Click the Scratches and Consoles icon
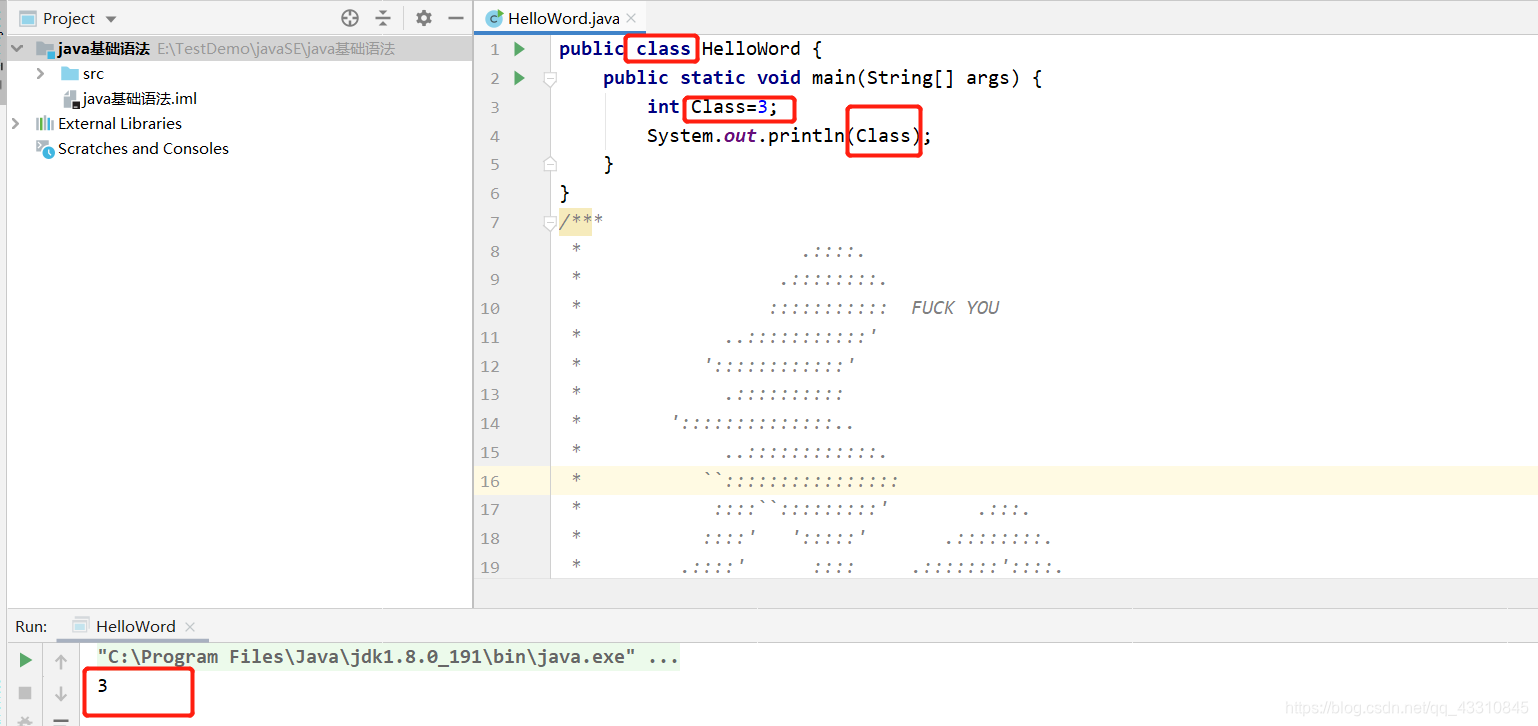This screenshot has height=726, width=1538. pyautogui.click(x=45, y=149)
